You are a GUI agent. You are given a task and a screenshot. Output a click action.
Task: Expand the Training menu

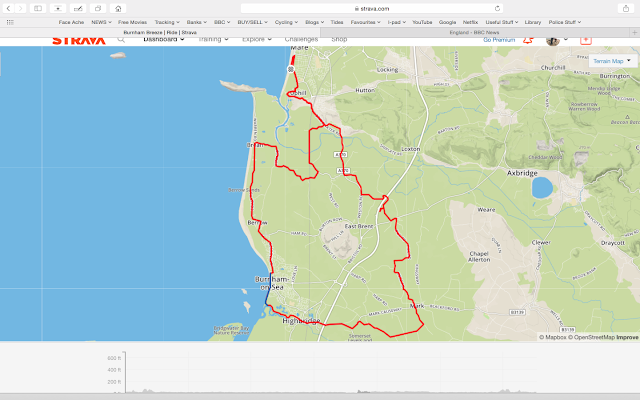click(213, 39)
